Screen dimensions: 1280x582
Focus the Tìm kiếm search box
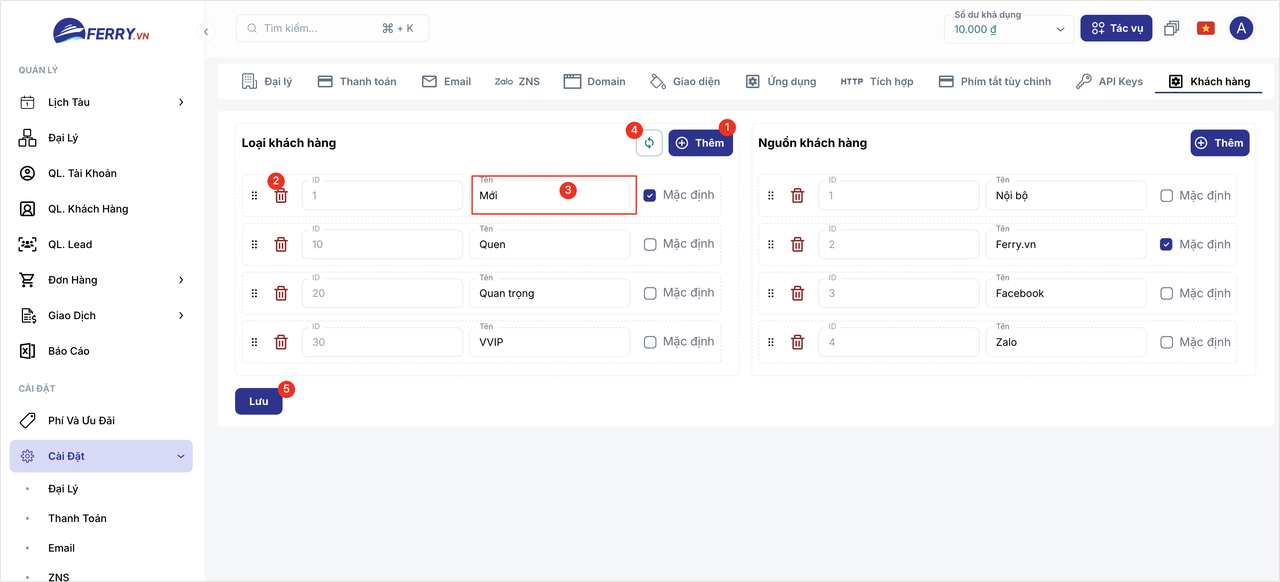coord(332,28)
